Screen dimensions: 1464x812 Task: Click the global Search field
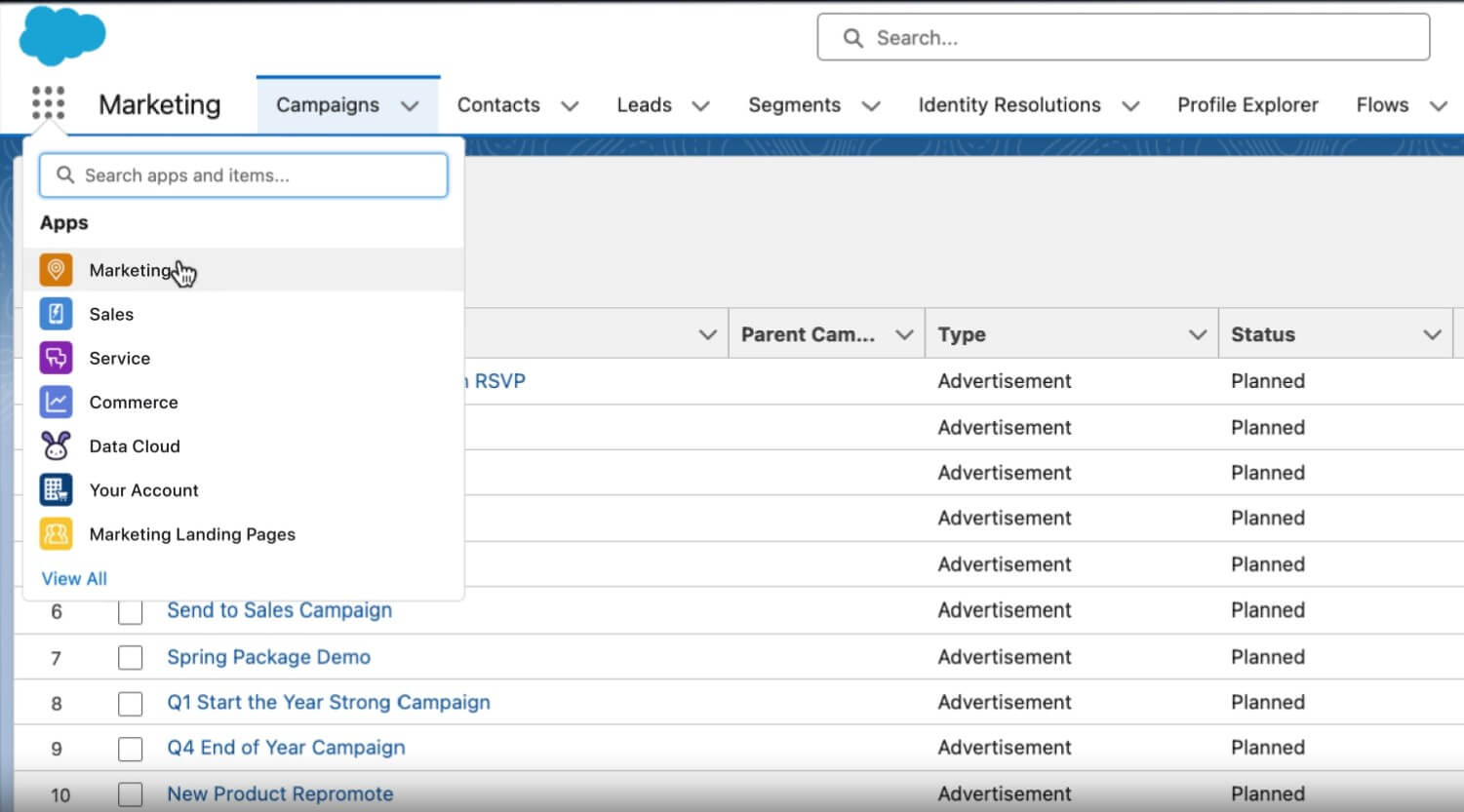coord(1124,38)
